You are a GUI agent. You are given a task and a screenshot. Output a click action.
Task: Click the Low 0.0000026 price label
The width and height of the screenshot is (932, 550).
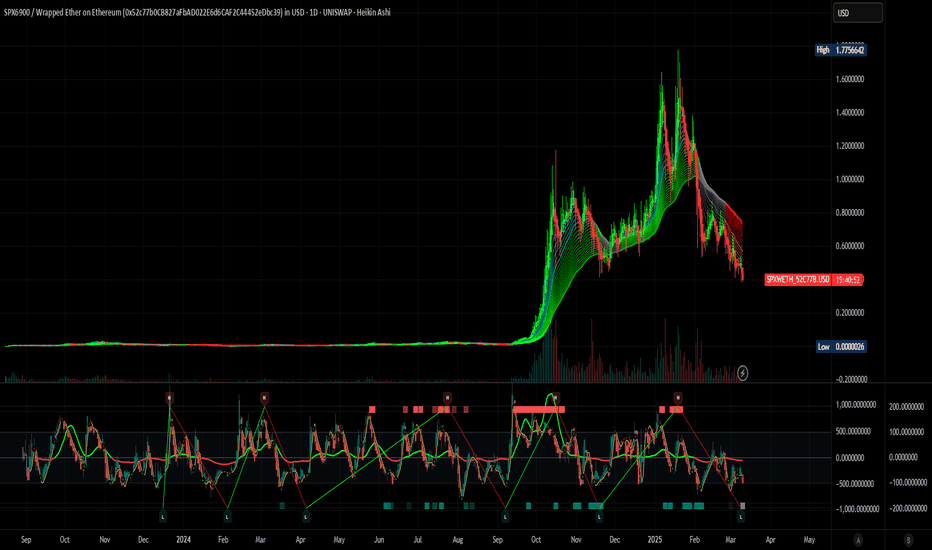pos(840,346)
